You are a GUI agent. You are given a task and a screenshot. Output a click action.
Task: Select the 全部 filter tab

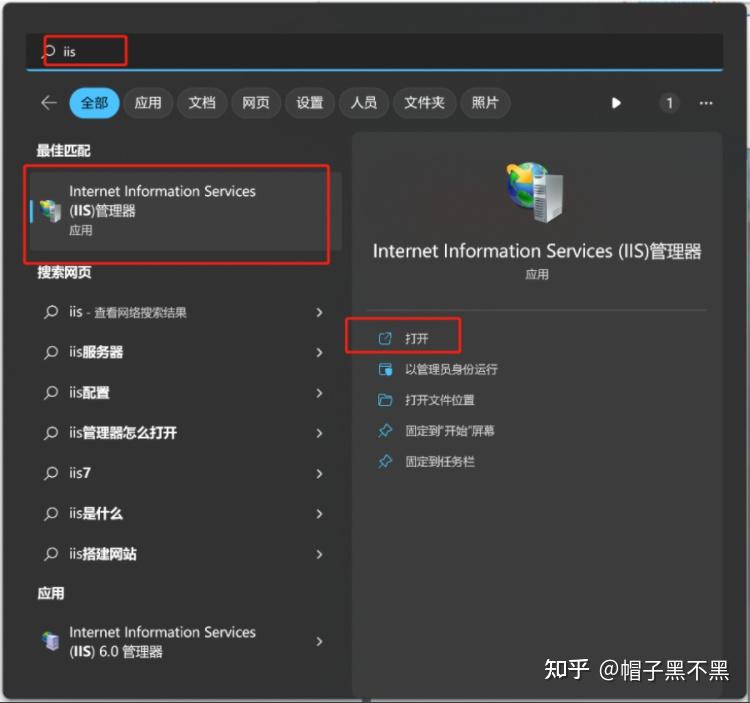point(94,103)
